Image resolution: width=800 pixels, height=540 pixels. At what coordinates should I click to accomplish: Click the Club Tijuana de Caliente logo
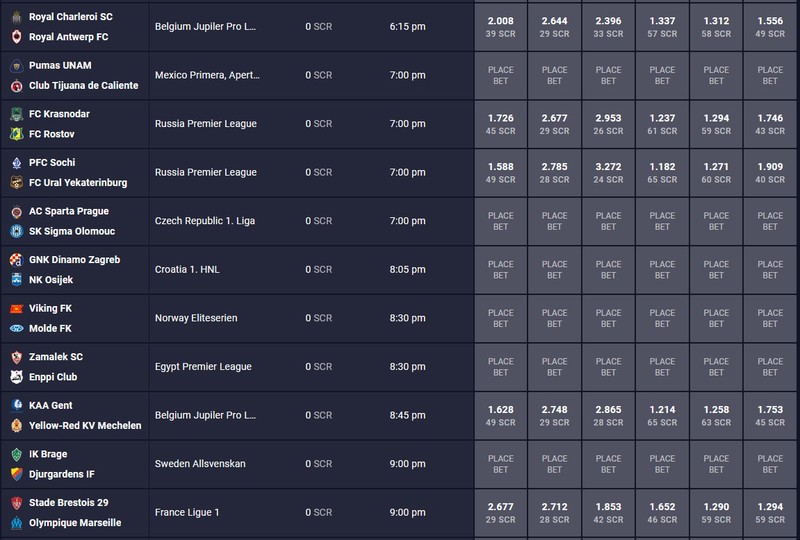coord(16,85)
